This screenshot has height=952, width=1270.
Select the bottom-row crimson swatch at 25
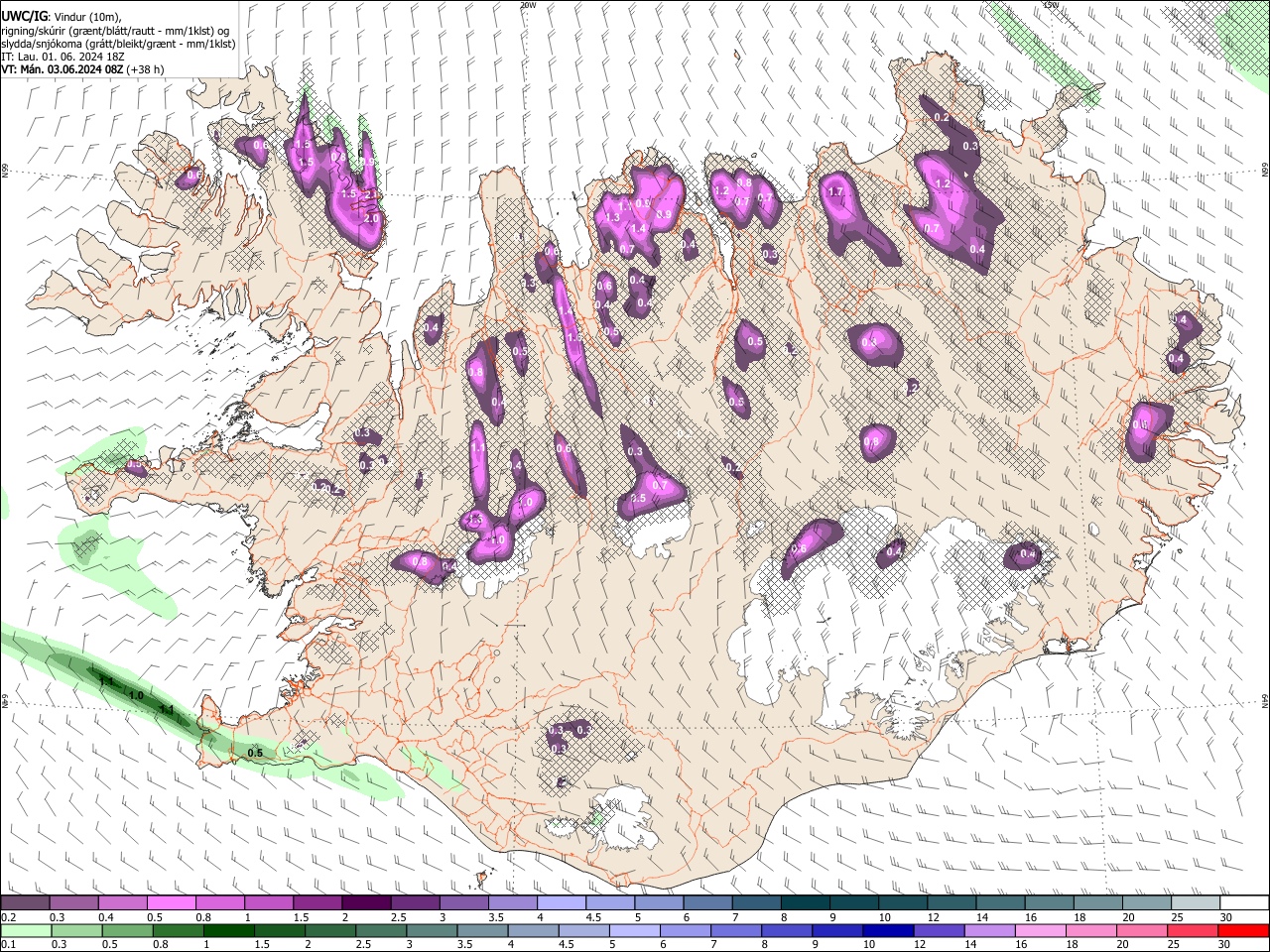tap(1196, 930)
